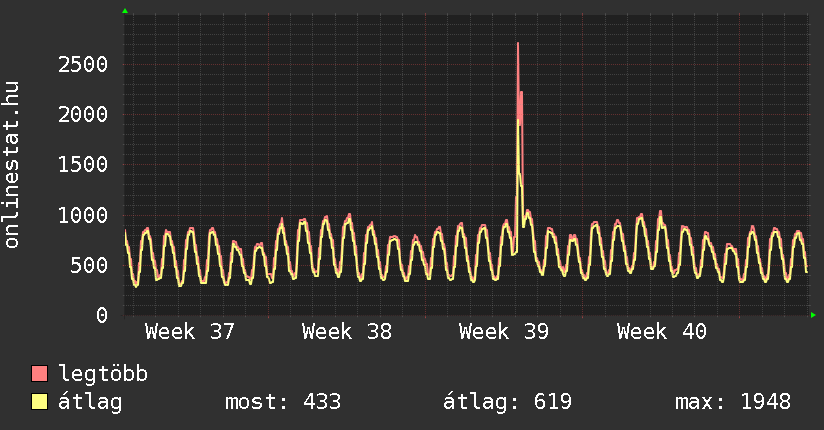The image size is (824, 430).
Task: Click the 2000 y-axis value
Action: tap(83, 115)
